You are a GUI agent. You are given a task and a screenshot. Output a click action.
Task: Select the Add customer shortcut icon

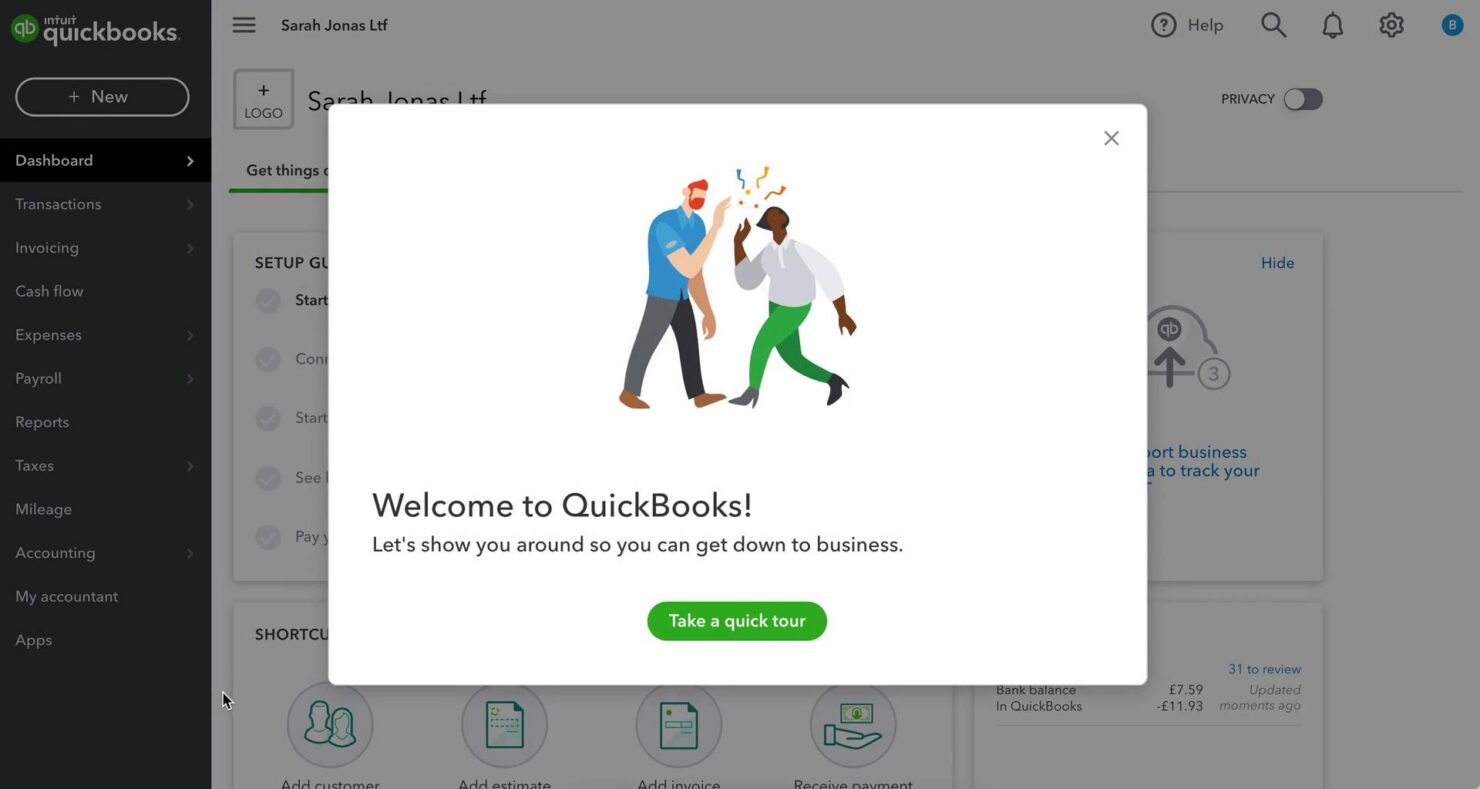coord(330,724)
